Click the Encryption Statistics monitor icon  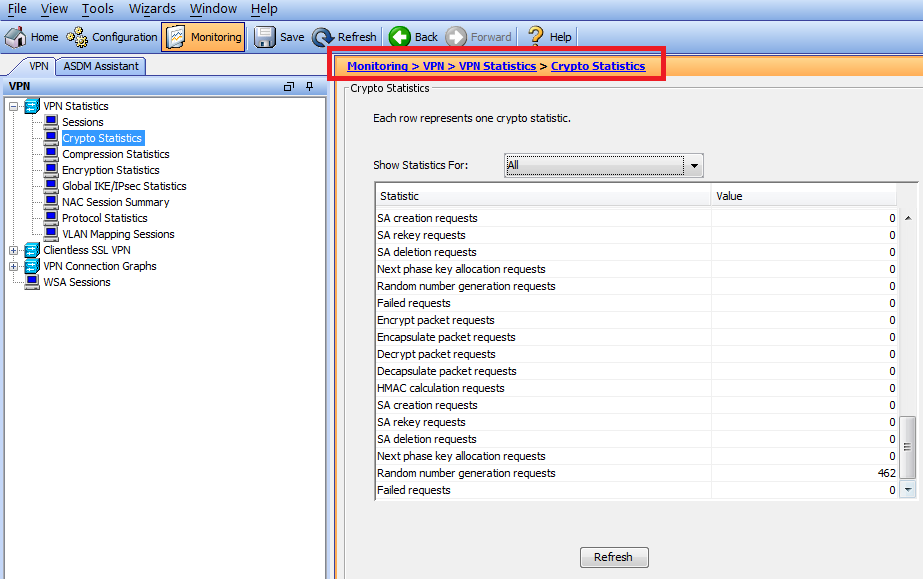pos(51,170)
